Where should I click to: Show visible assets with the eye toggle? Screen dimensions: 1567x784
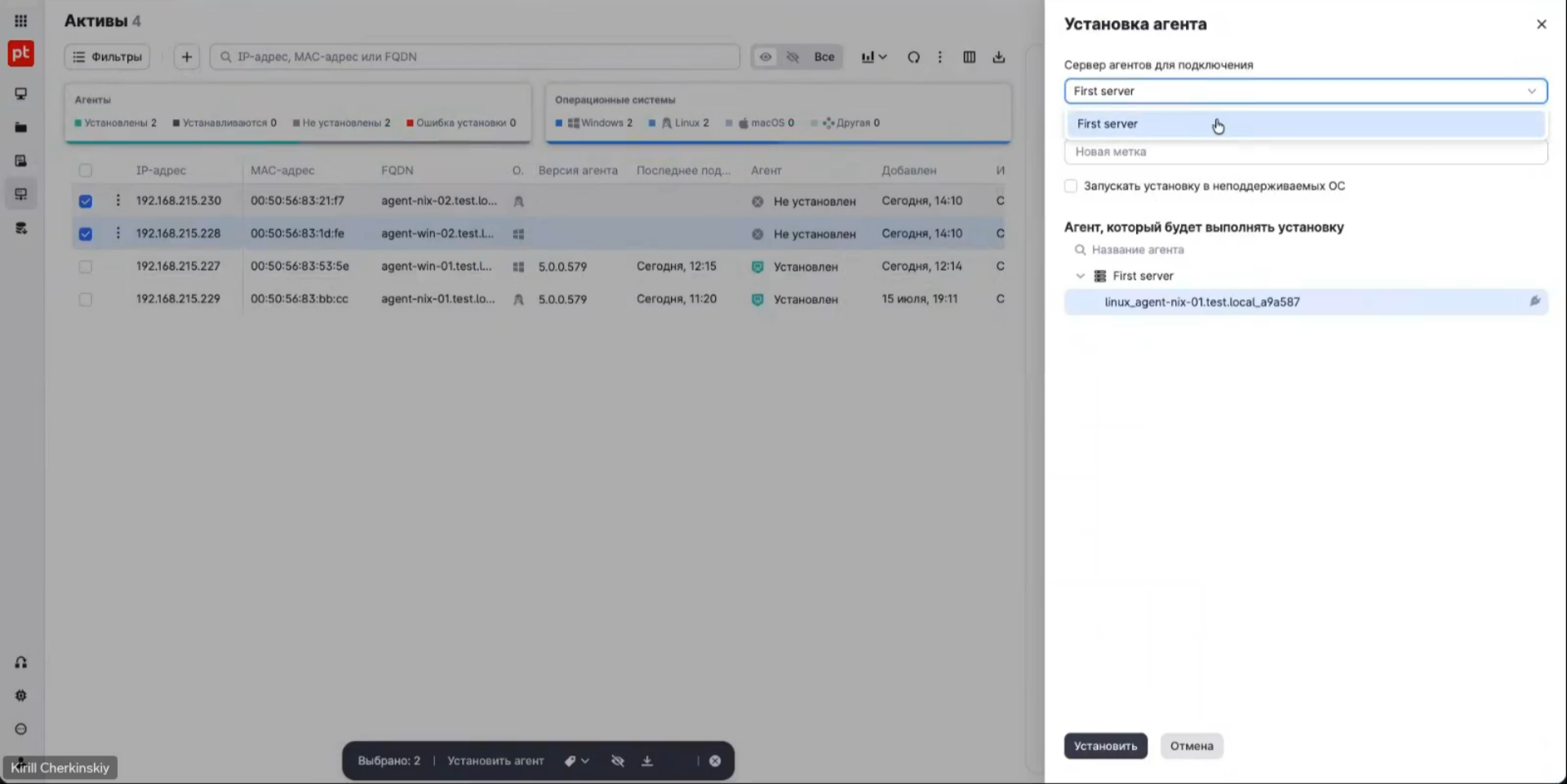point(766,57)
